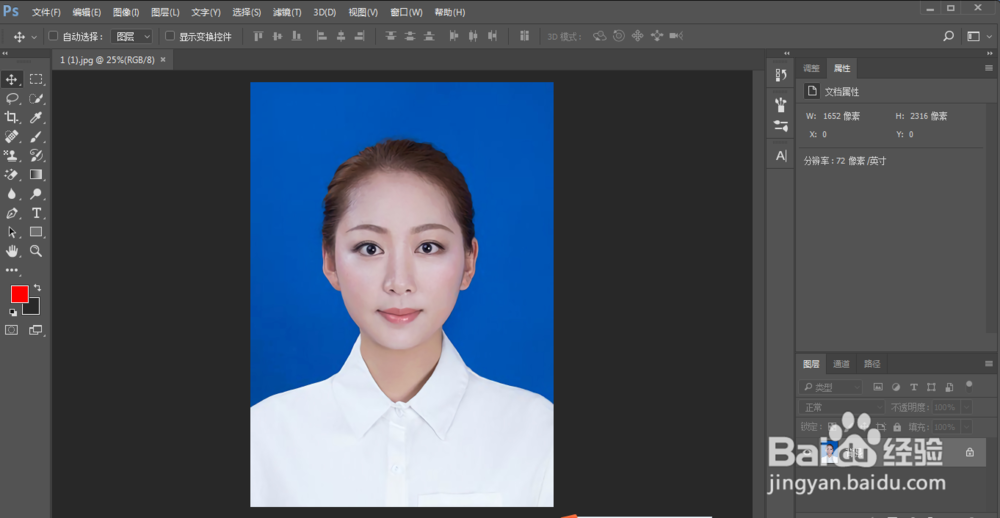Screen dimensions: 1000x518
Task: Select the Gradient tool
Action: (36, 174)
